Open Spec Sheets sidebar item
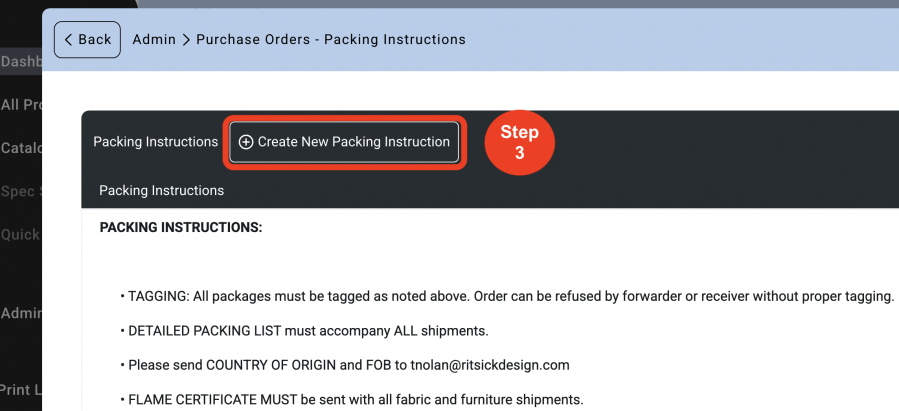Viewport: 899px width, 411px height. [x=21, y=191]
